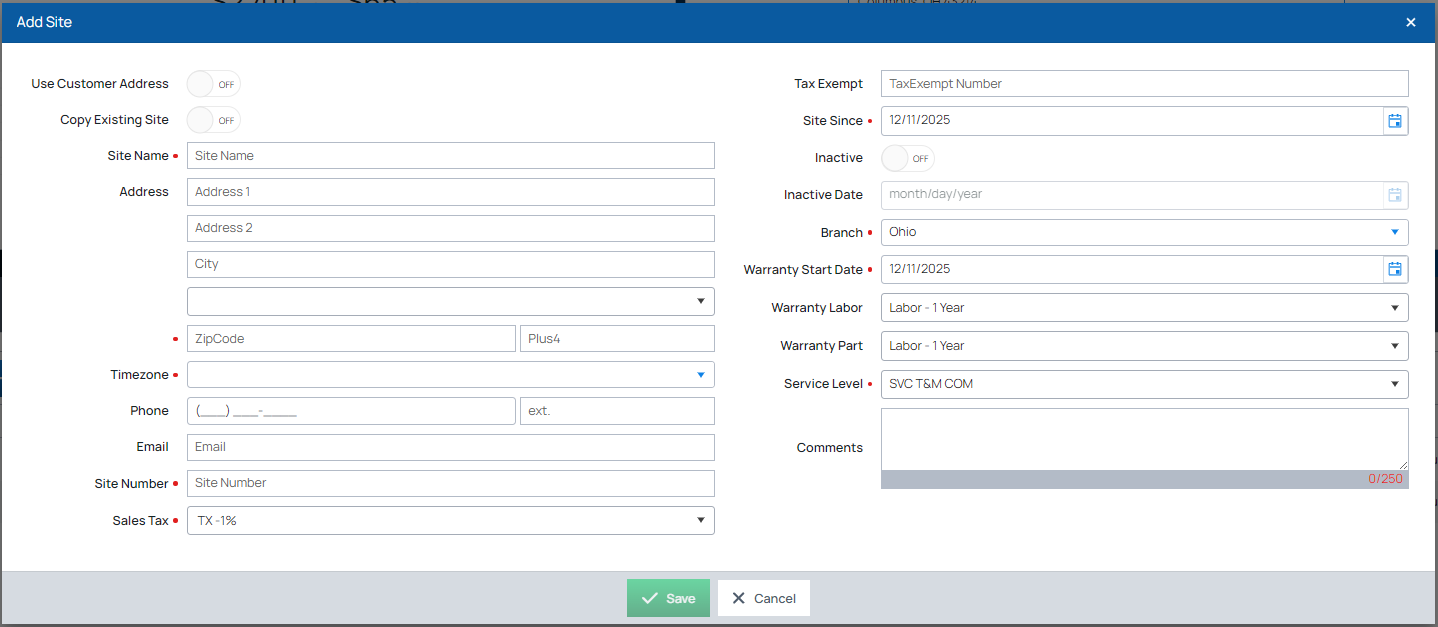Click the Warranty Start Date text field
The height and width of the screenshot is (627, 1438).
(1132, 269)
